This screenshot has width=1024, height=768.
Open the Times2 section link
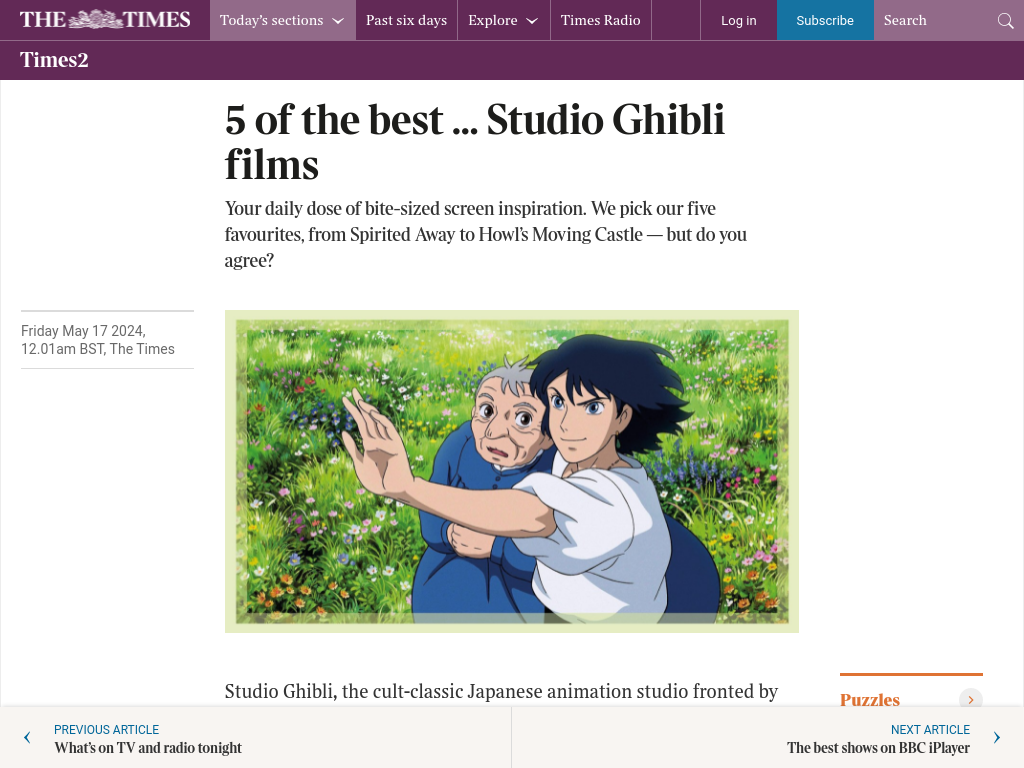click(x=54, y=60)
